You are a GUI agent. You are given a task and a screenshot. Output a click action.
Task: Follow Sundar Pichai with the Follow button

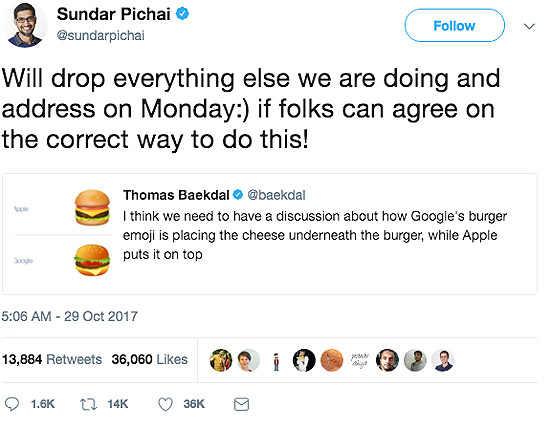click(455, 25)
